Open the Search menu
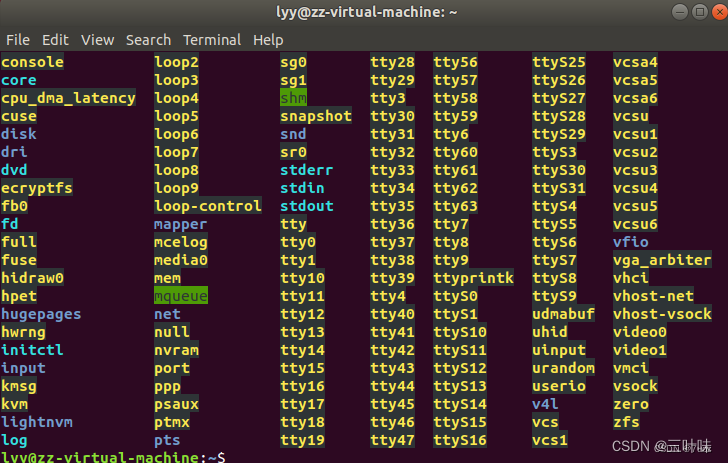 (149, 40)
